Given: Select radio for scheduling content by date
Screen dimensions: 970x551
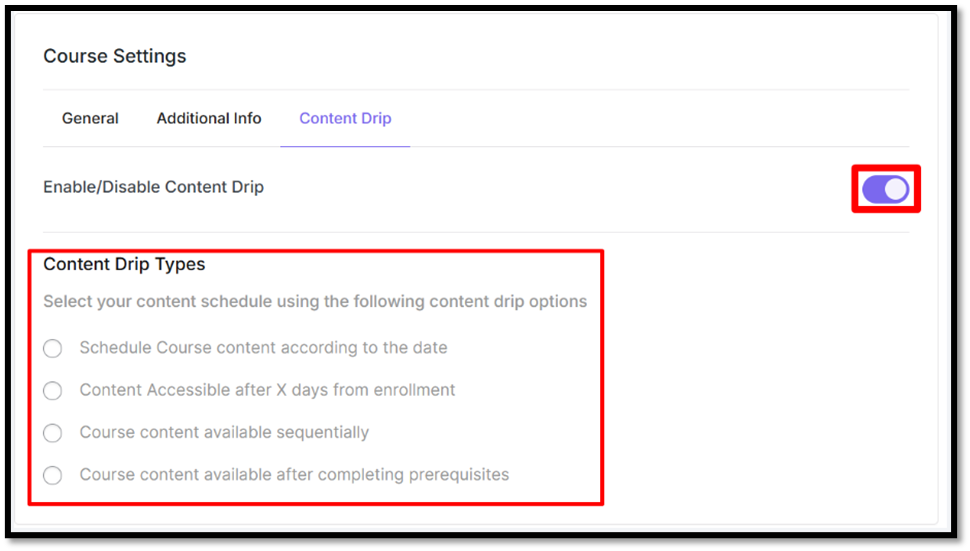Looking at the screenshot, I should pos(52,348).
